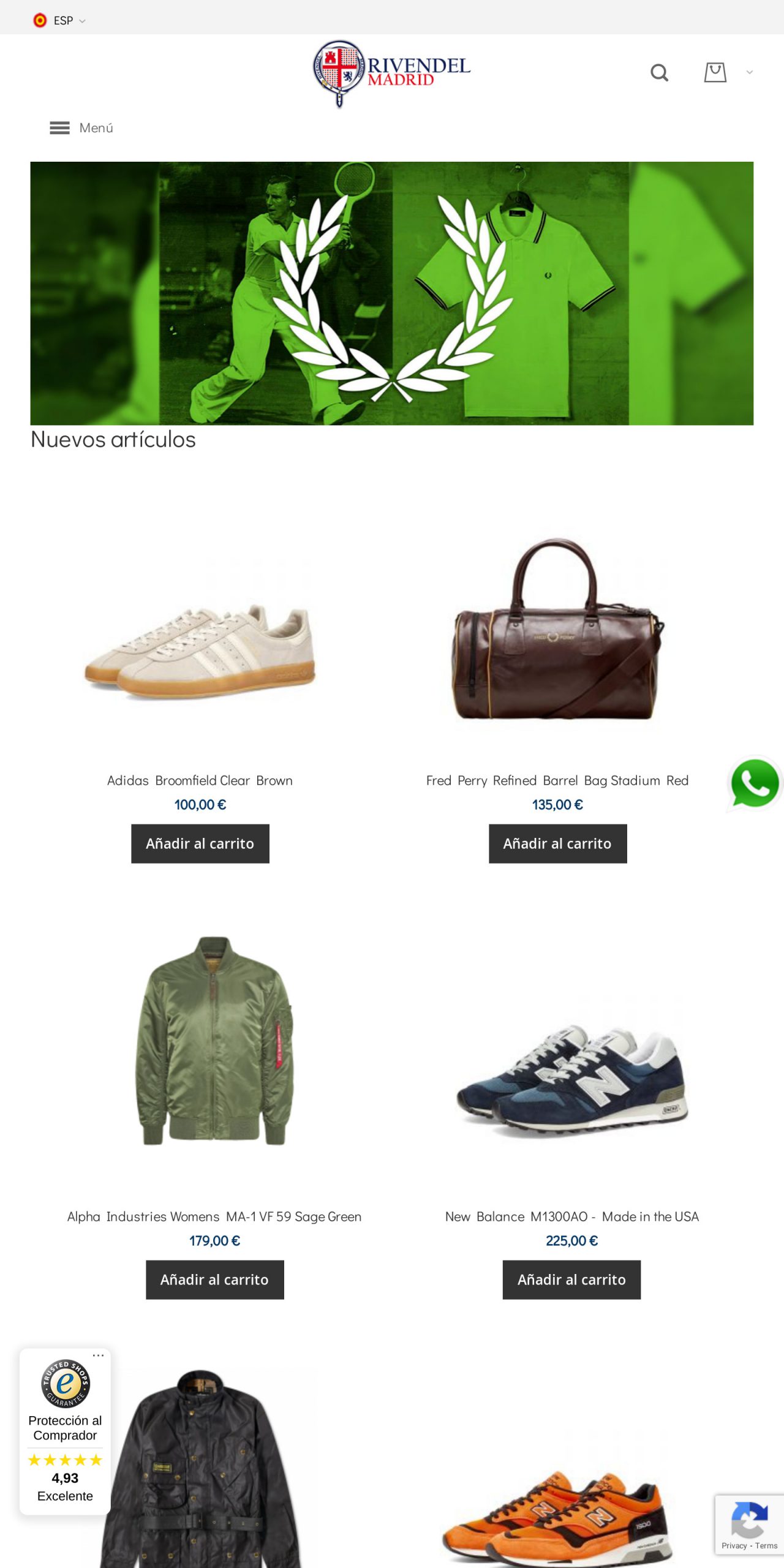Add Alpha Industries MA-1 to cart
The height and width of the screenshot is (1568, 784).
click(x=214, y=1280)
